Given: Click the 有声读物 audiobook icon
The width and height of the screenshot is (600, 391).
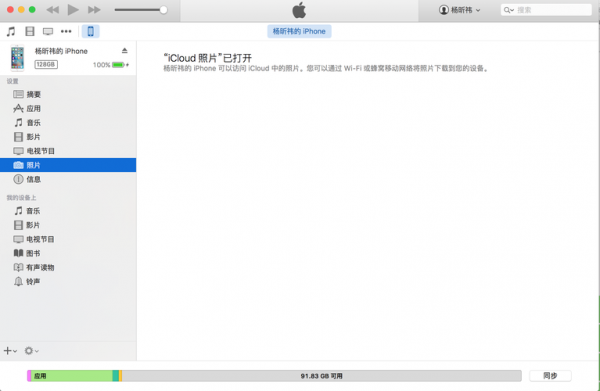Looking at the screenshot, I should click(x=18, y=267).
